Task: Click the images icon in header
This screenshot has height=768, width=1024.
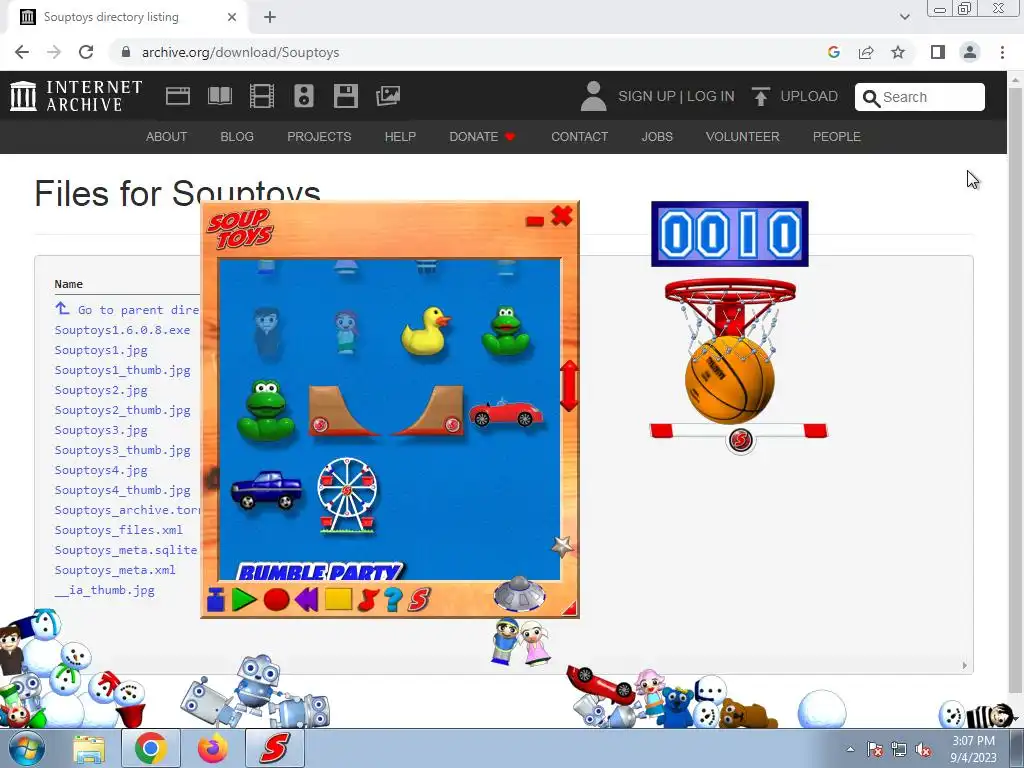Action: pyautogui.click(x=388, y=96)
